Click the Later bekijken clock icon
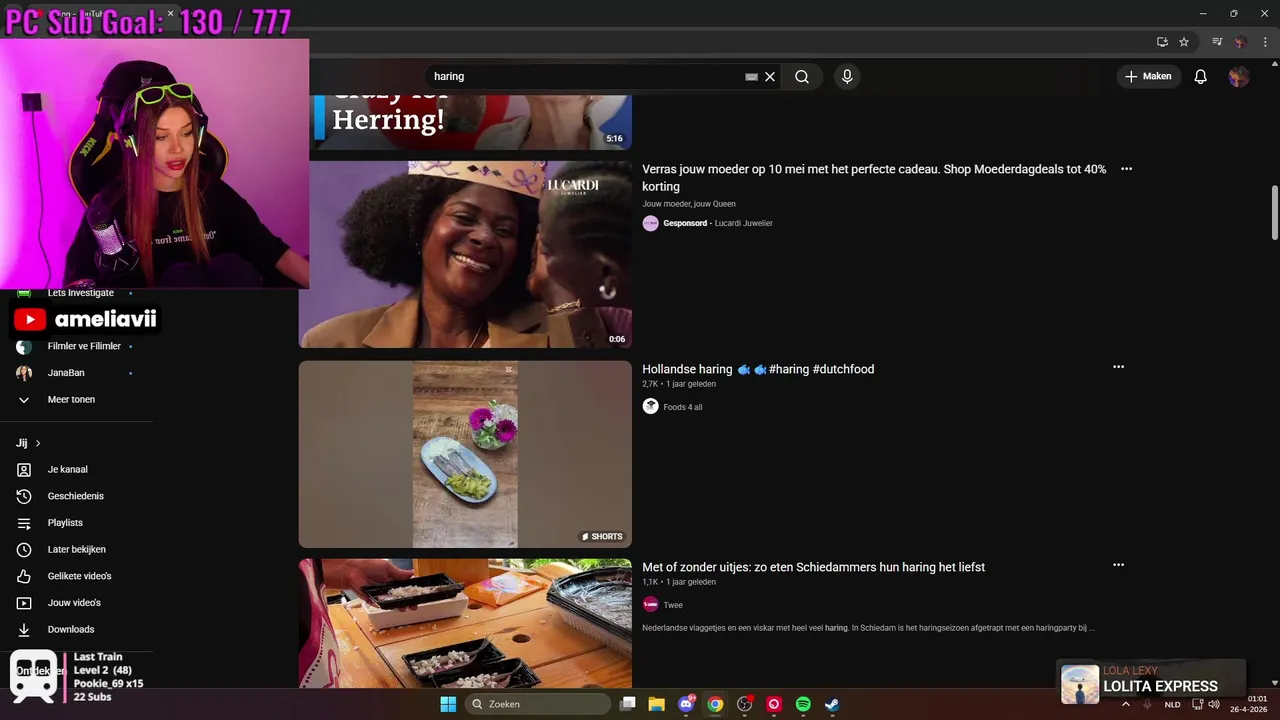This screenshot has height=720, width=1280. point(24,549)
